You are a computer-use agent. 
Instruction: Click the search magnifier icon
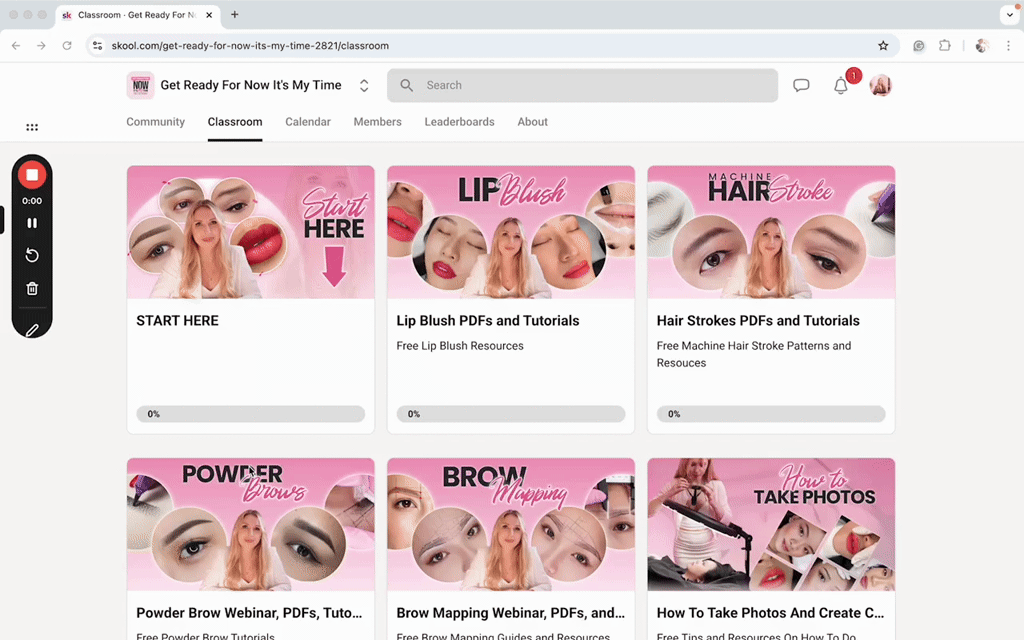pos(406,86)
